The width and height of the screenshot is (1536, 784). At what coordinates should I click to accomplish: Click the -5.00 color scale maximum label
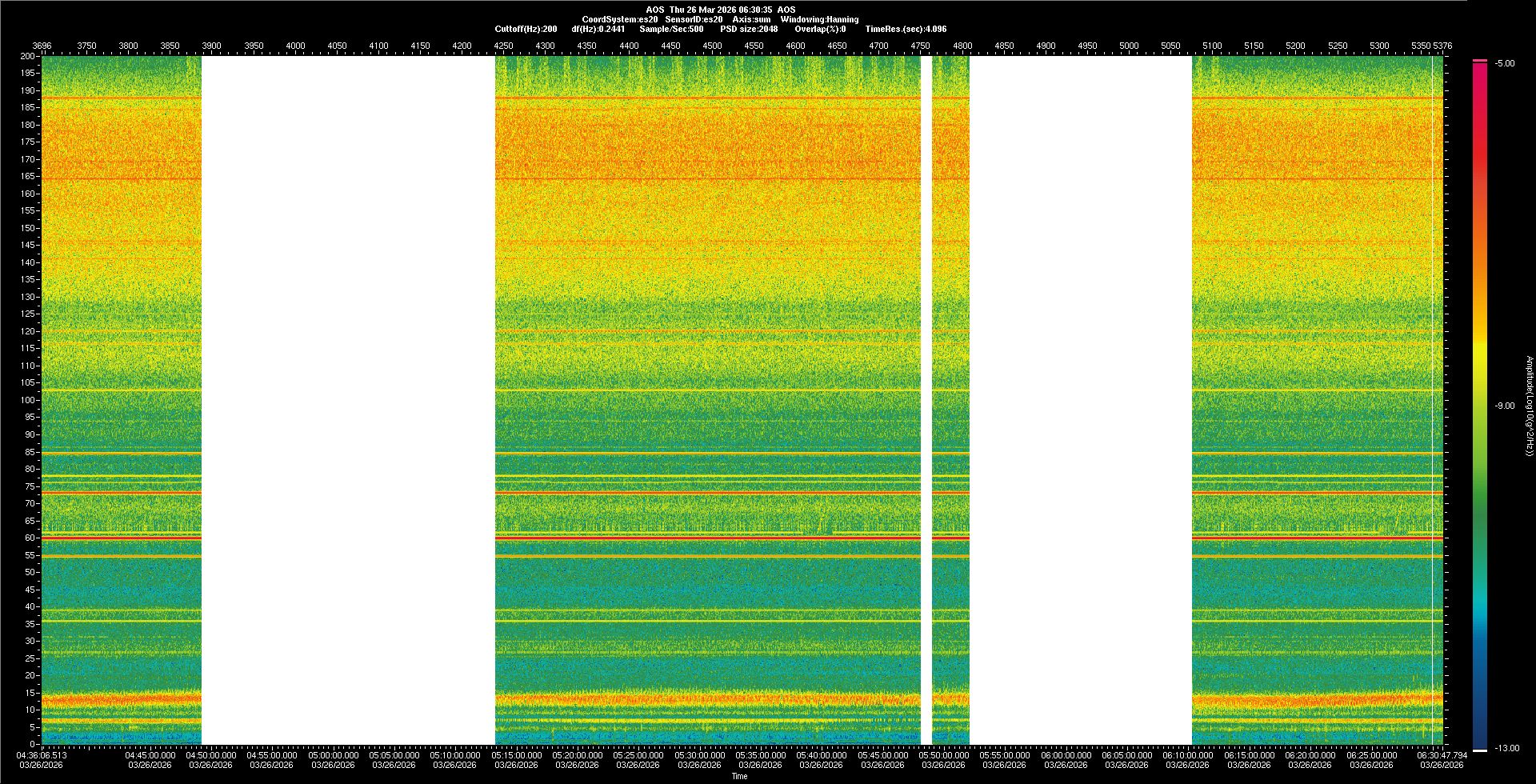[x=1505, y=63]
